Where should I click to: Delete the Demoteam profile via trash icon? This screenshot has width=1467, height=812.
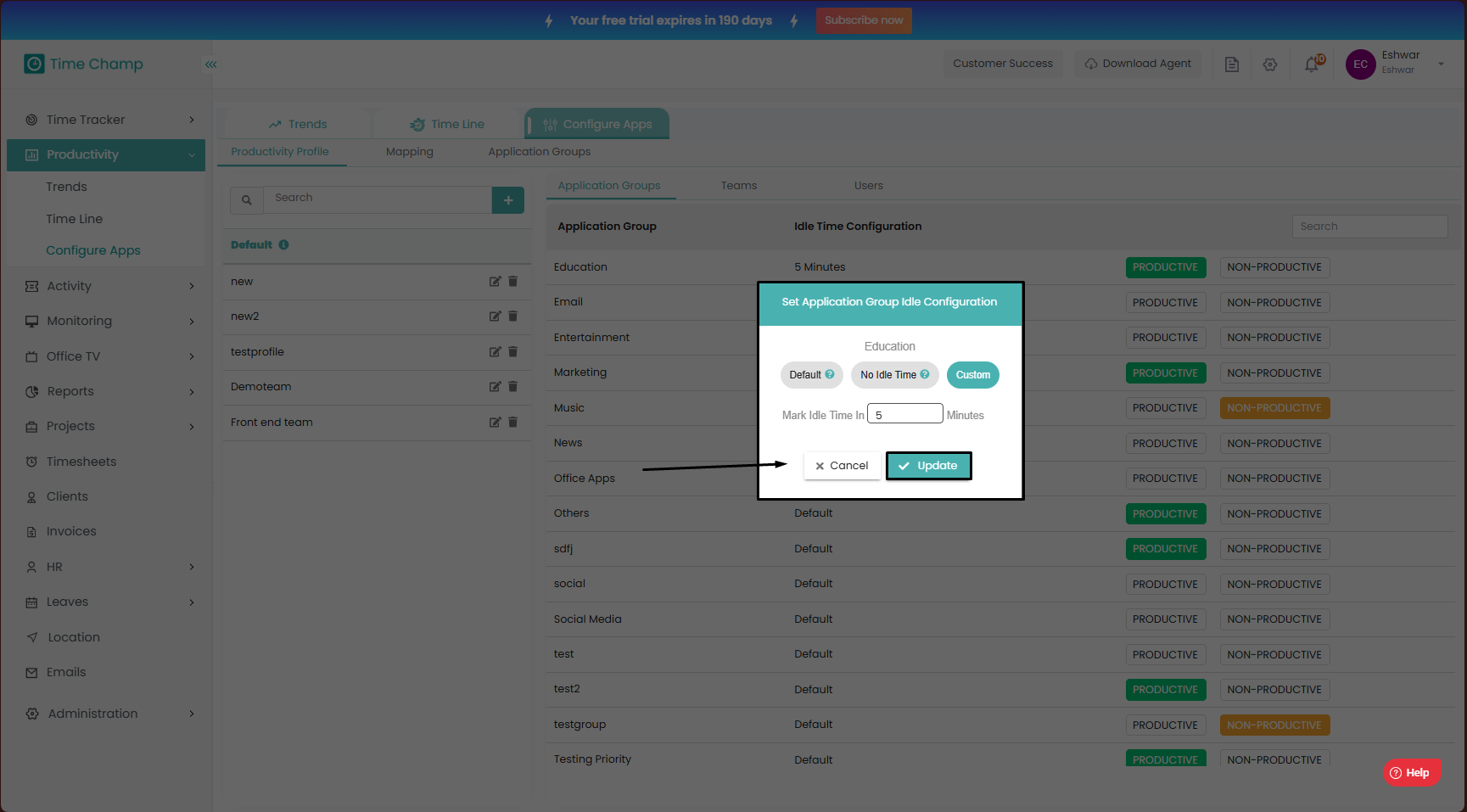[x=512, y=387]
